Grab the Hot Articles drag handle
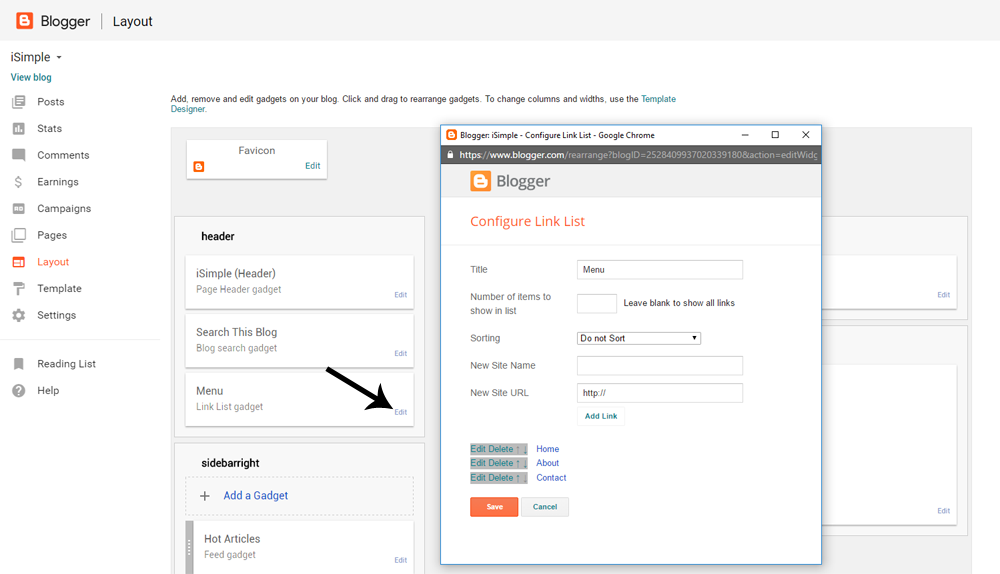Viewport: 1000px width, 574px height. [x=189, y=547]
